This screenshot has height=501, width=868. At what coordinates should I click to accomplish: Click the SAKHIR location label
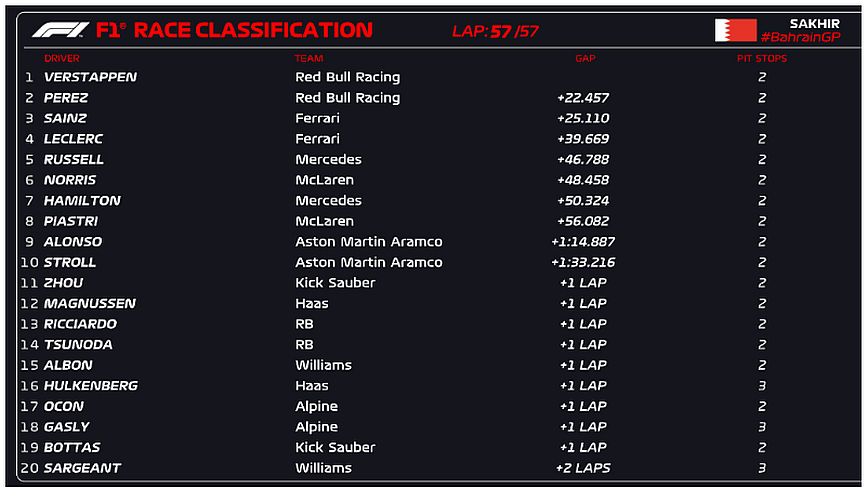click(x=814, y=23)
